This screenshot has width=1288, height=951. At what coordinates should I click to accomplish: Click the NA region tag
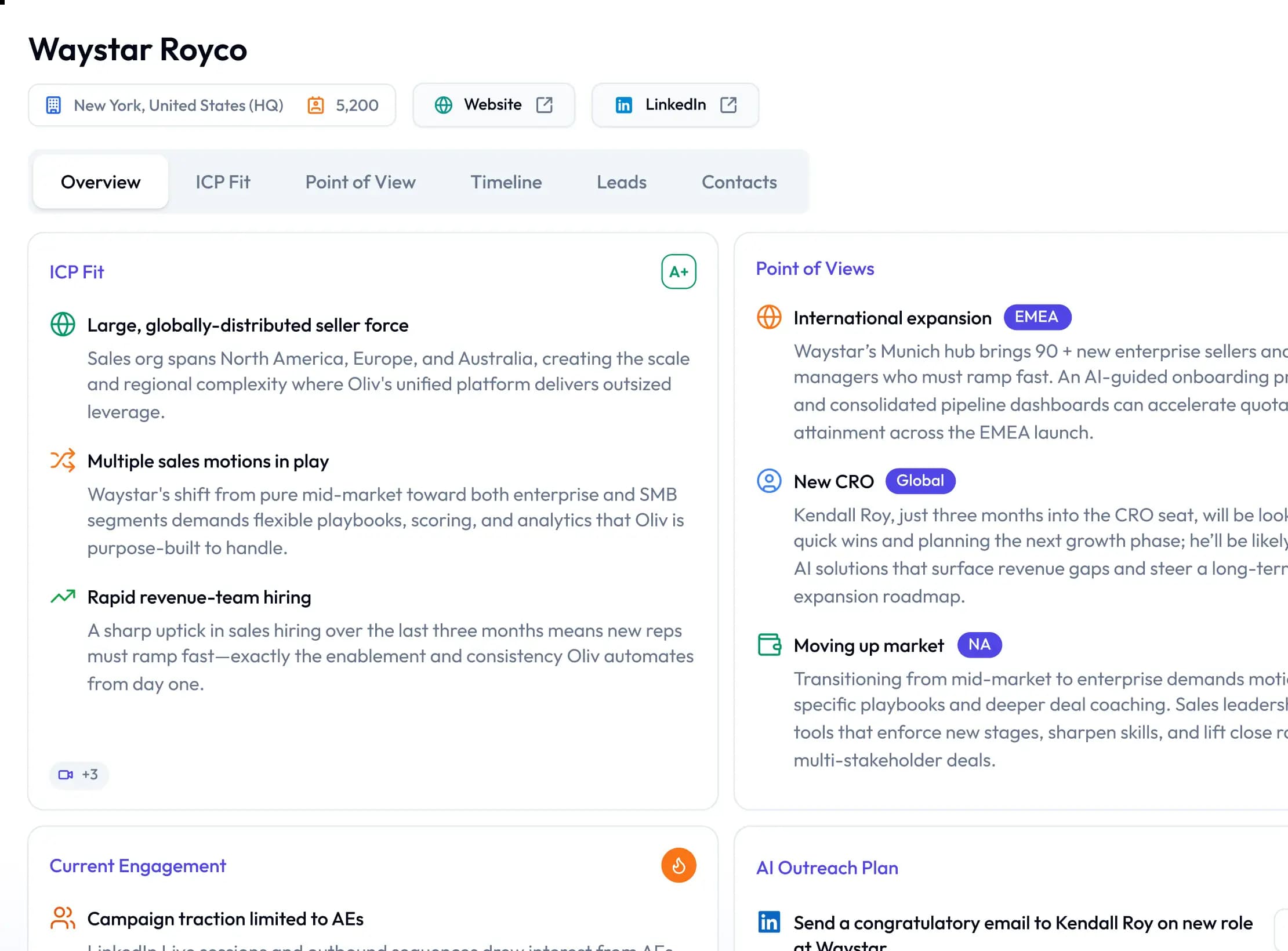click(x=979, y=645)
